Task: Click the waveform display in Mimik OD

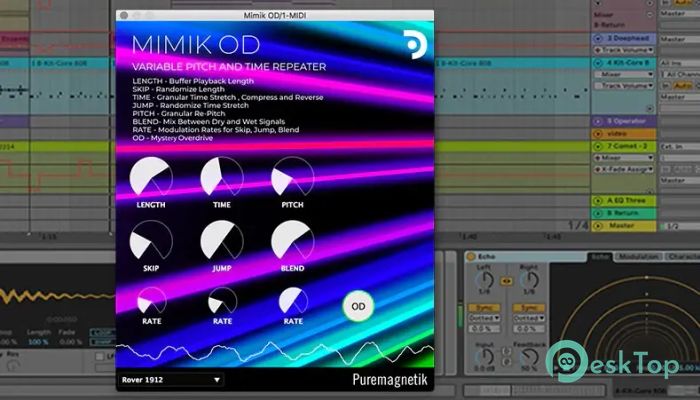Action: click(x=275, y=352)
